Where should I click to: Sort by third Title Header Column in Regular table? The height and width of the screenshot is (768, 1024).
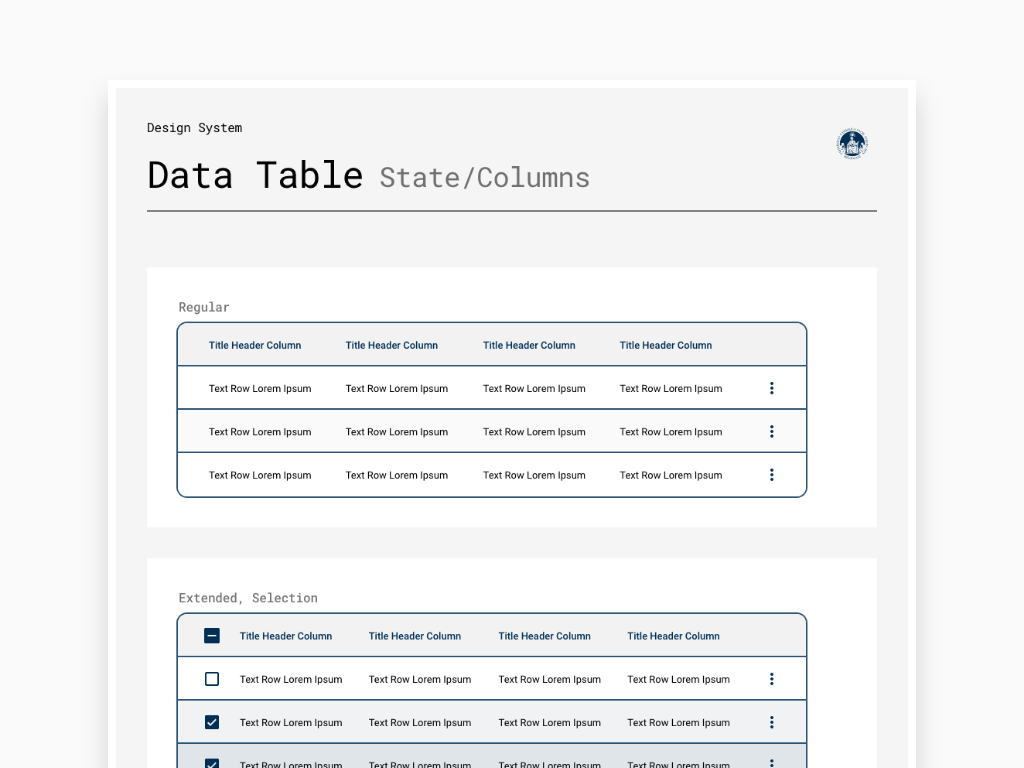click(529, 345)
